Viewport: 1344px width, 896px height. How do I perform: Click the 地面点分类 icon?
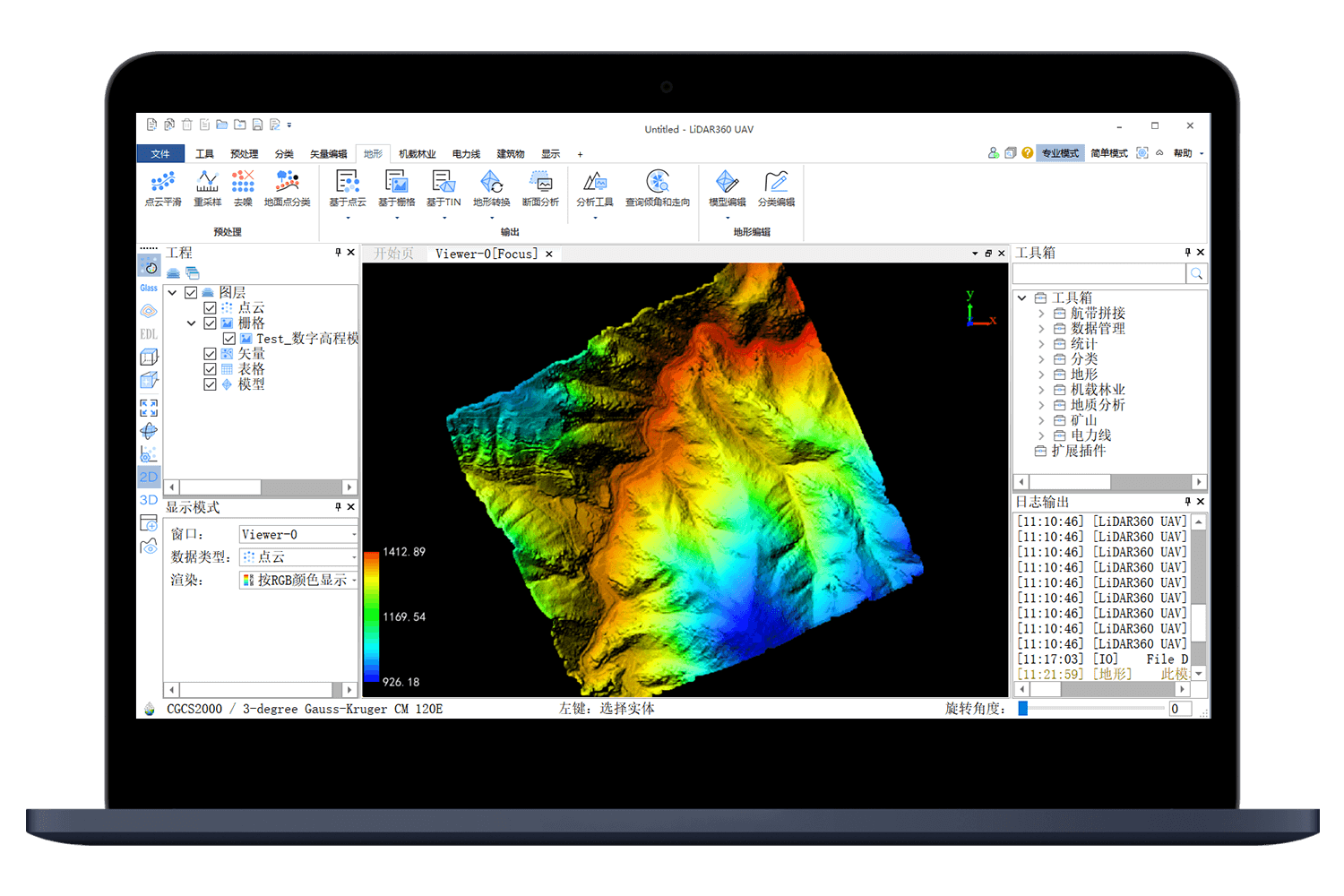click(286, 189)
